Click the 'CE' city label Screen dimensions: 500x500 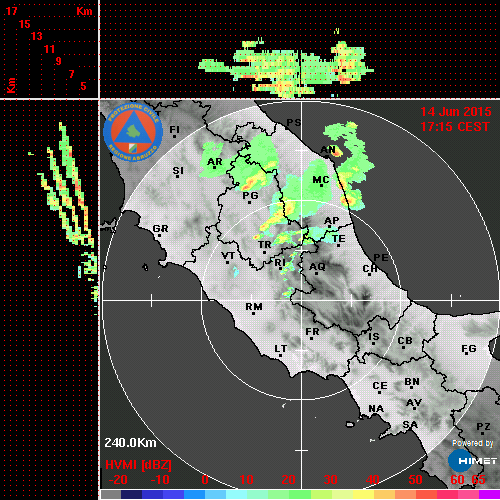coord(380,386)
